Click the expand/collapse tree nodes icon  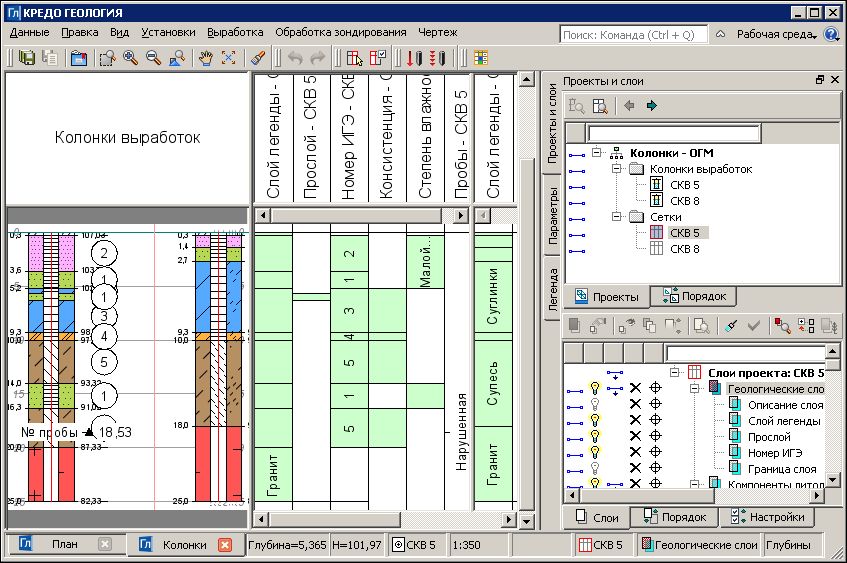click(806, 326)
